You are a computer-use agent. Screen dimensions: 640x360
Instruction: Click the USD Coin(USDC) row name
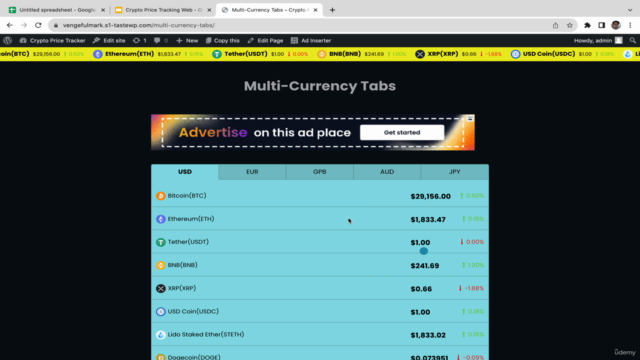[193, 311]
